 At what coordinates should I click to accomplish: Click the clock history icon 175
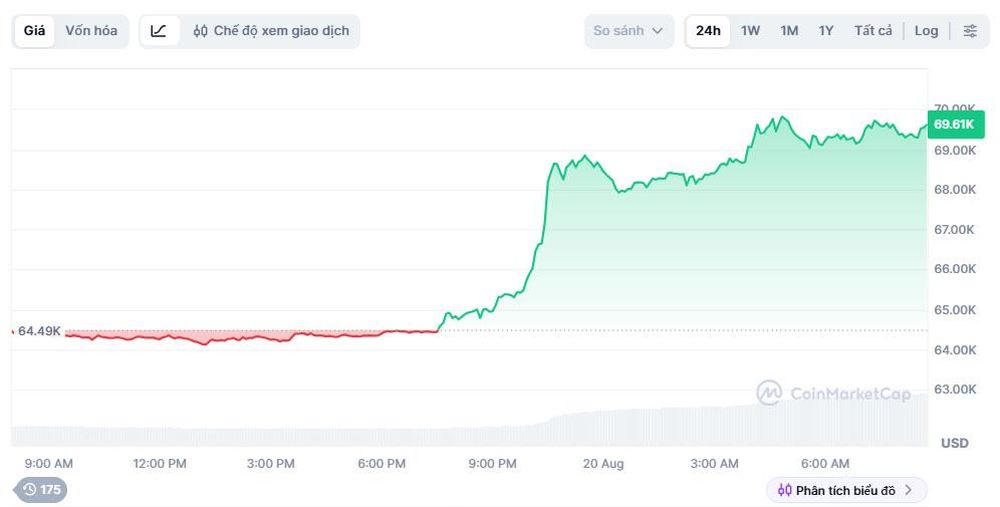click(30, 489)
